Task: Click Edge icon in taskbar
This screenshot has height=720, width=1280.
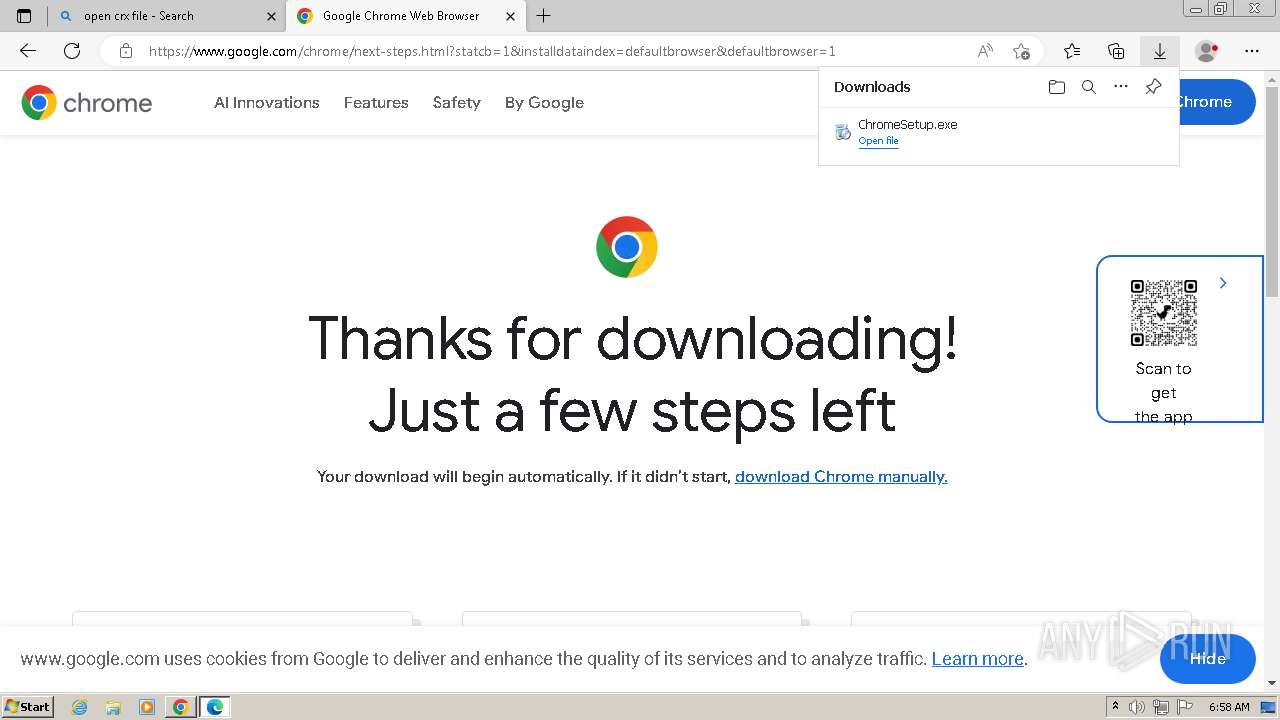Action: click(215, 707)
